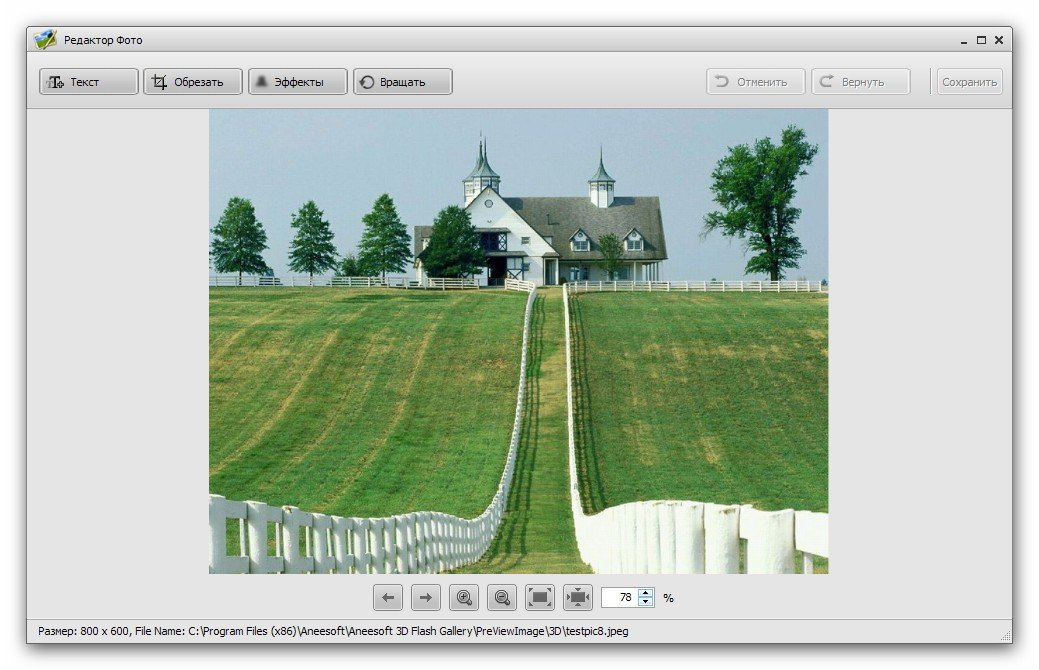Fit image to window size

coord(578,598)
